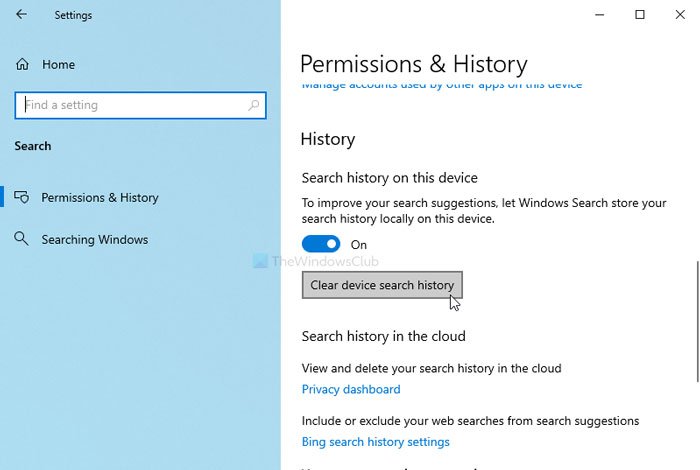This screenshot has width=700, height=470.
Task: Open the Privacy dashboard link
Action: [351, 390]
